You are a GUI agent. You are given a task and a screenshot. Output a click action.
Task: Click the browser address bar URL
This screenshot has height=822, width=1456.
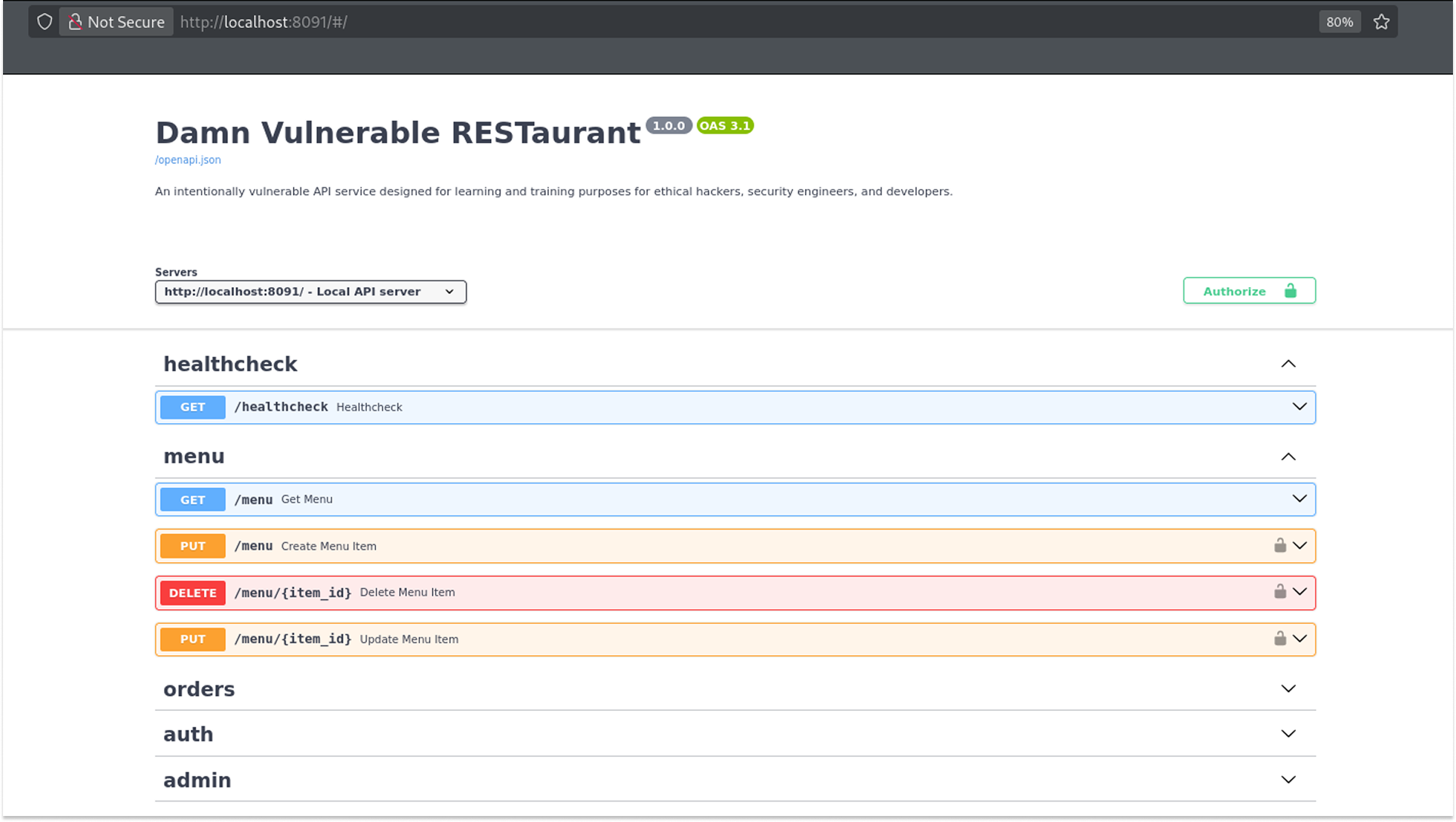pyautogui.click(x=264, y=22)
